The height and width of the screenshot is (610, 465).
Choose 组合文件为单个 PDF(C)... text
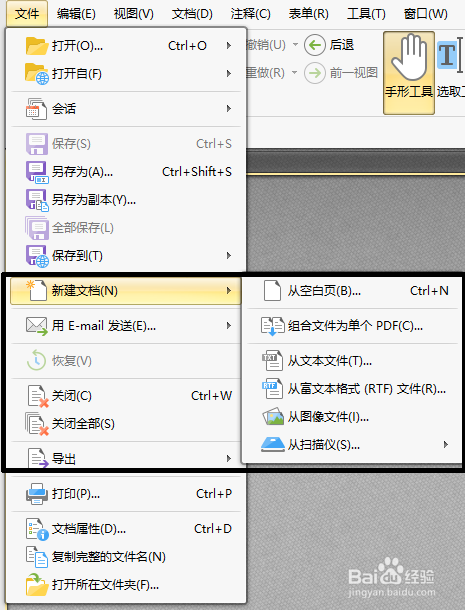coord(355,326)
